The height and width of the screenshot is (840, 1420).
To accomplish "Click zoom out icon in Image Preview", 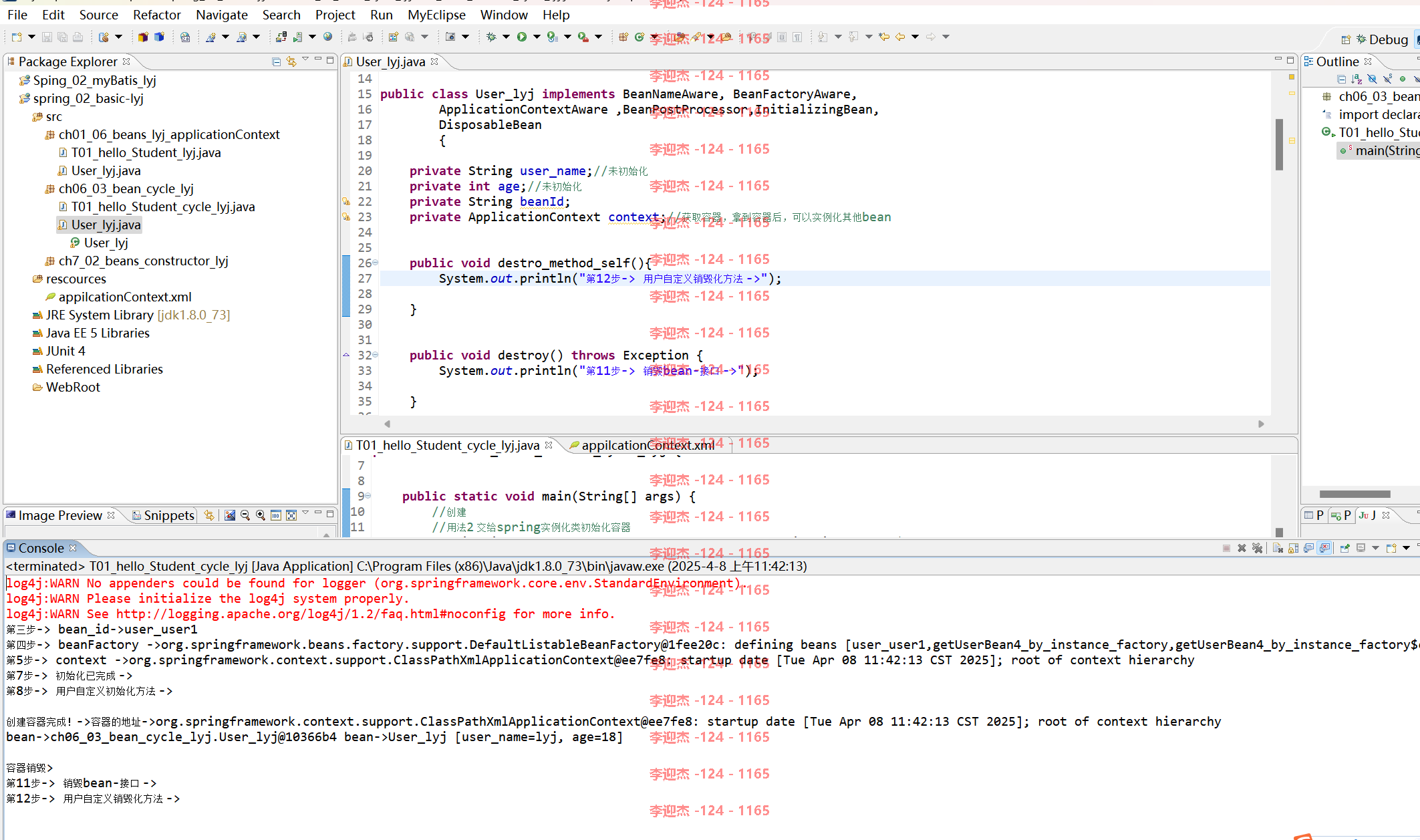I will click(245, 515).
